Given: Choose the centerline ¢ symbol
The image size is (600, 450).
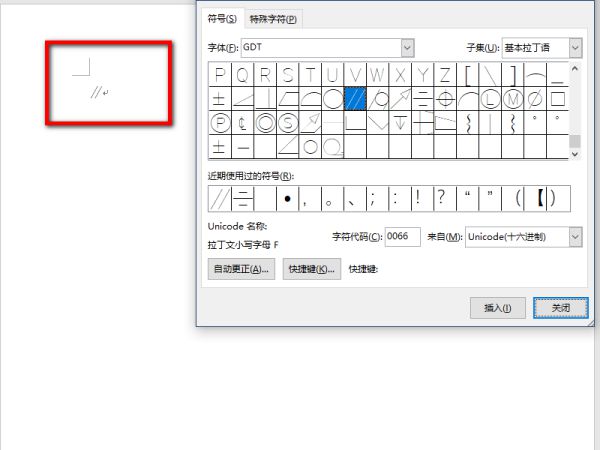Looking at the screenshot, I should 242,122.
